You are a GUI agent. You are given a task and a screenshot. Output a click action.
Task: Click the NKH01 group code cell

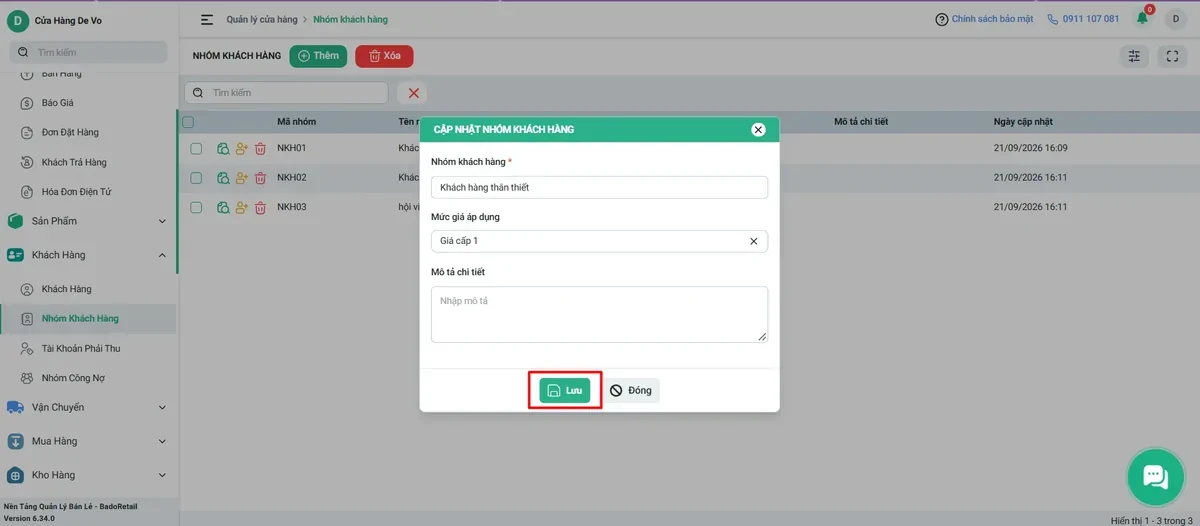point(291,149)
